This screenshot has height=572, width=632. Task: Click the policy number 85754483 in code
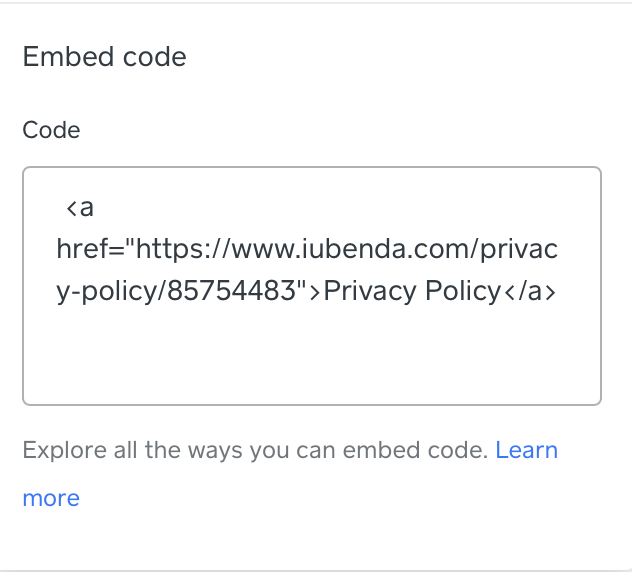[x=238, y=290]
